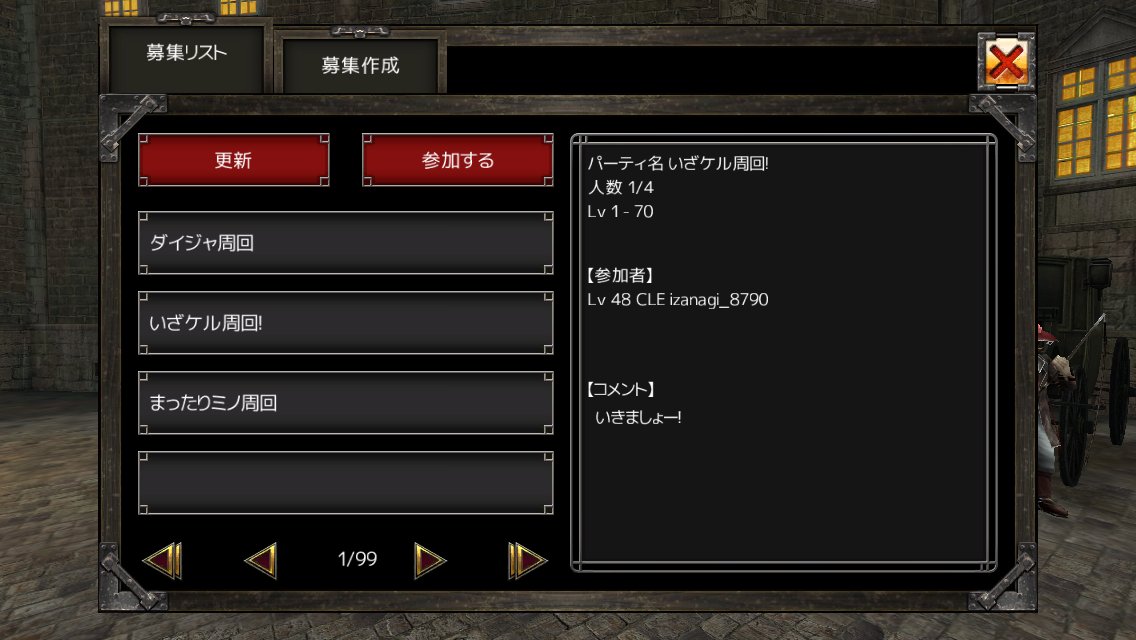Select the まったりミノ周回 party entry
The image size is (1136, 640).
346,403
